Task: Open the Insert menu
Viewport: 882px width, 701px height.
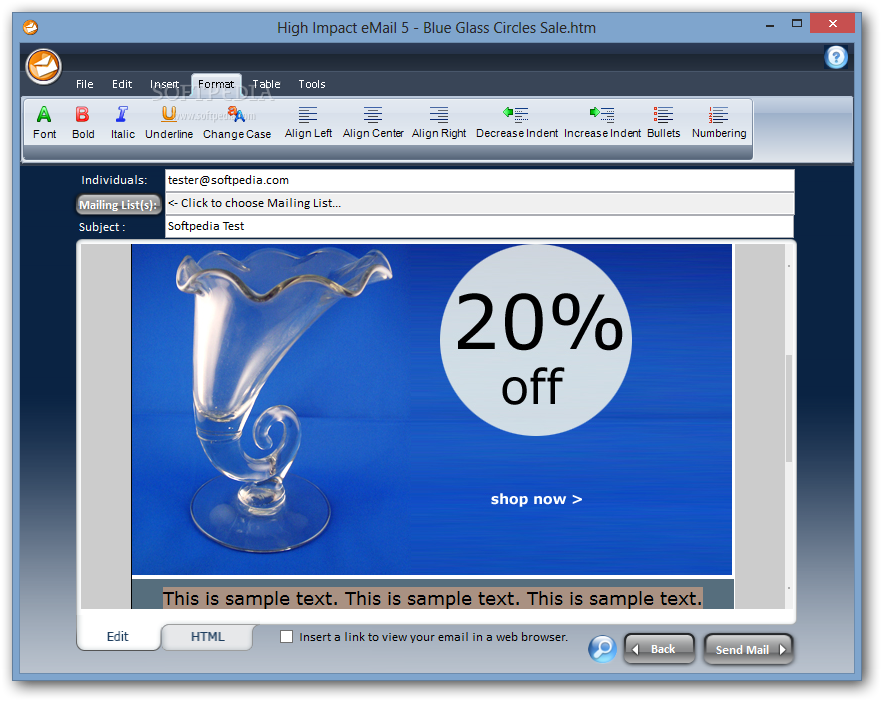Action: pos(164,84)
